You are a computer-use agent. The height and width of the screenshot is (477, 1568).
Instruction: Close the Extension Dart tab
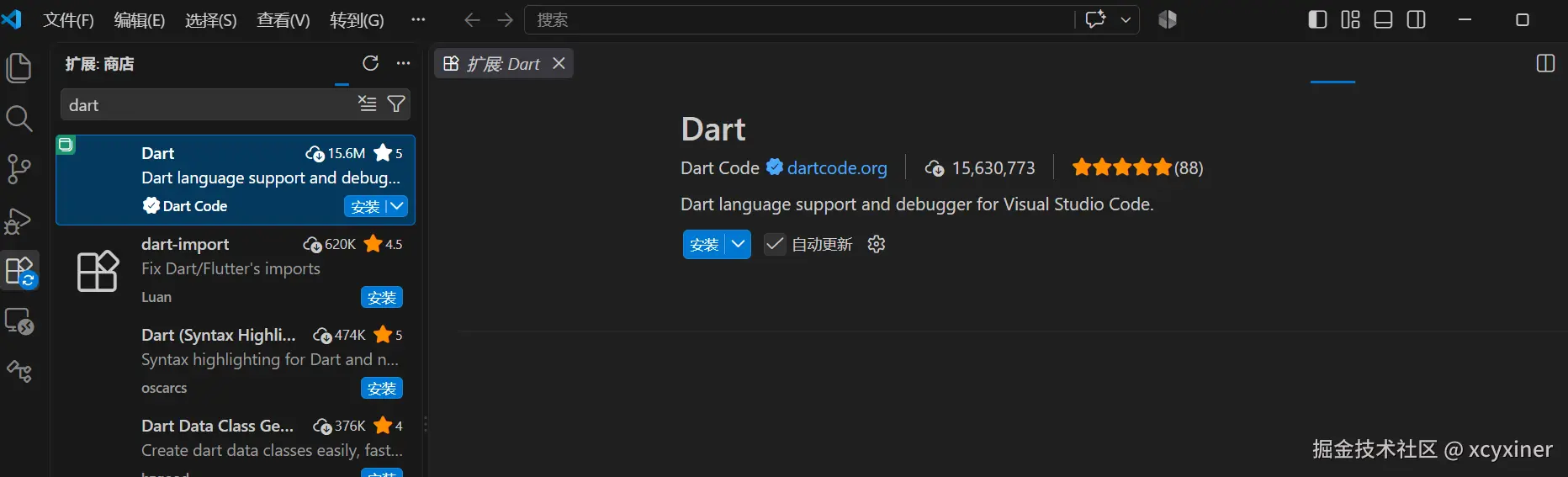tap(559, 63)
